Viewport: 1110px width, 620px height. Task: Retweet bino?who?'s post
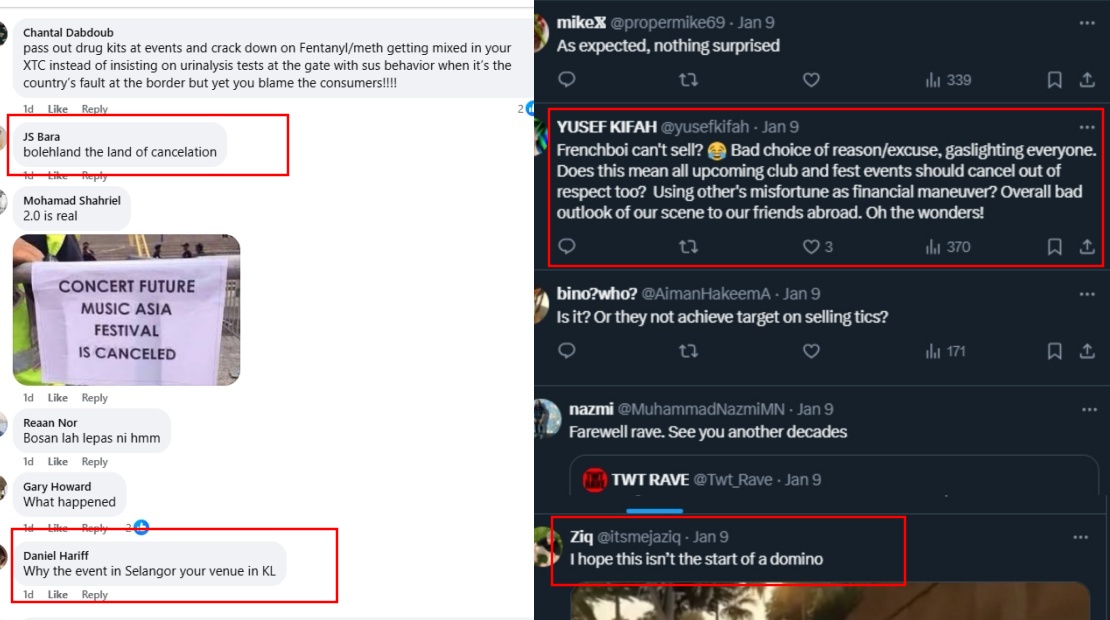pyautogui.click(x=688, y=351)
